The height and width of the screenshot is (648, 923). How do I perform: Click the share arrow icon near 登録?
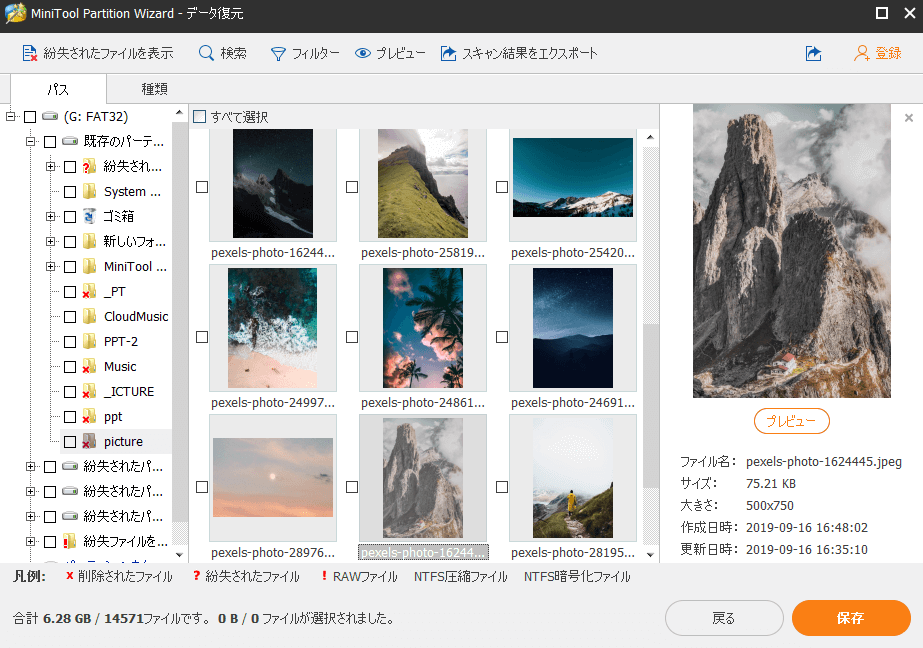pos(814,54)
